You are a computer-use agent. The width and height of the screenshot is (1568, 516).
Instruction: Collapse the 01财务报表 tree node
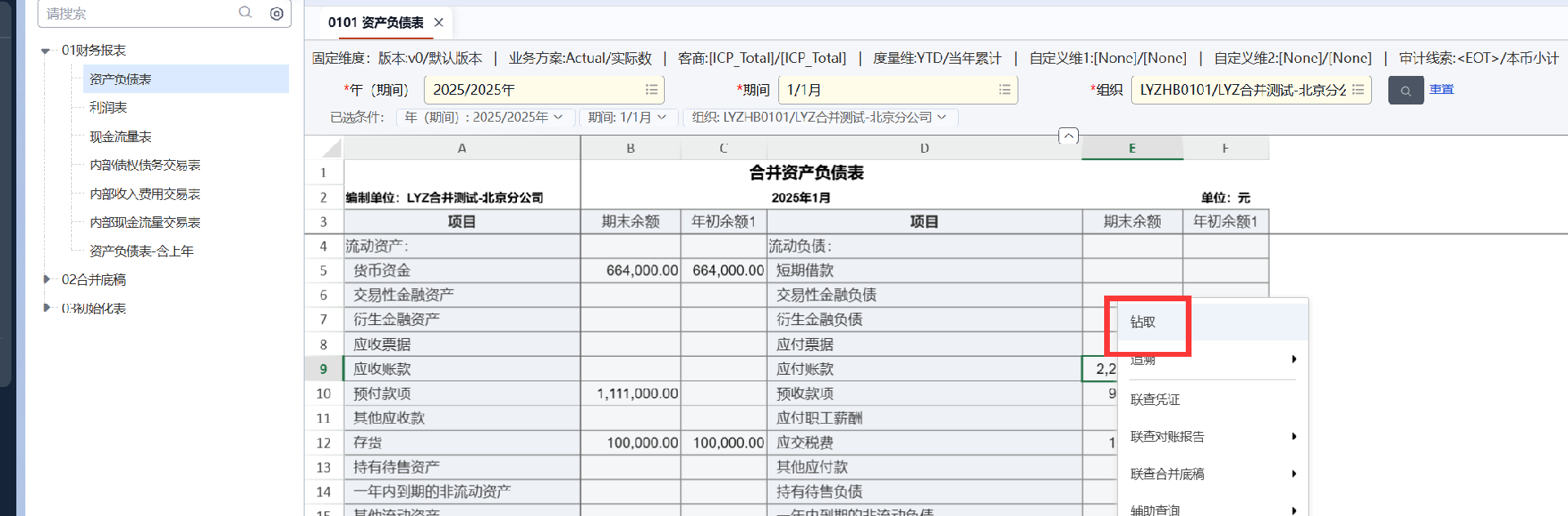[x=46, y=51]
